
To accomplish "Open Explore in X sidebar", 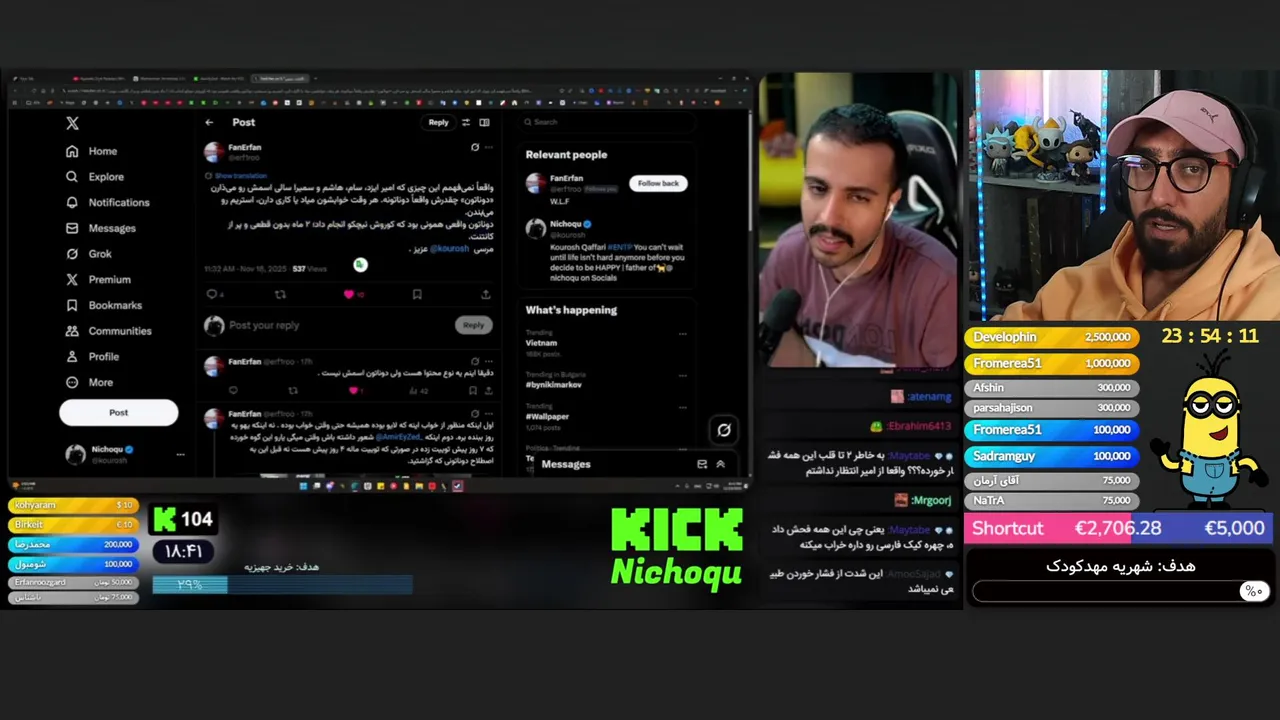I will [x=94, y=177].
